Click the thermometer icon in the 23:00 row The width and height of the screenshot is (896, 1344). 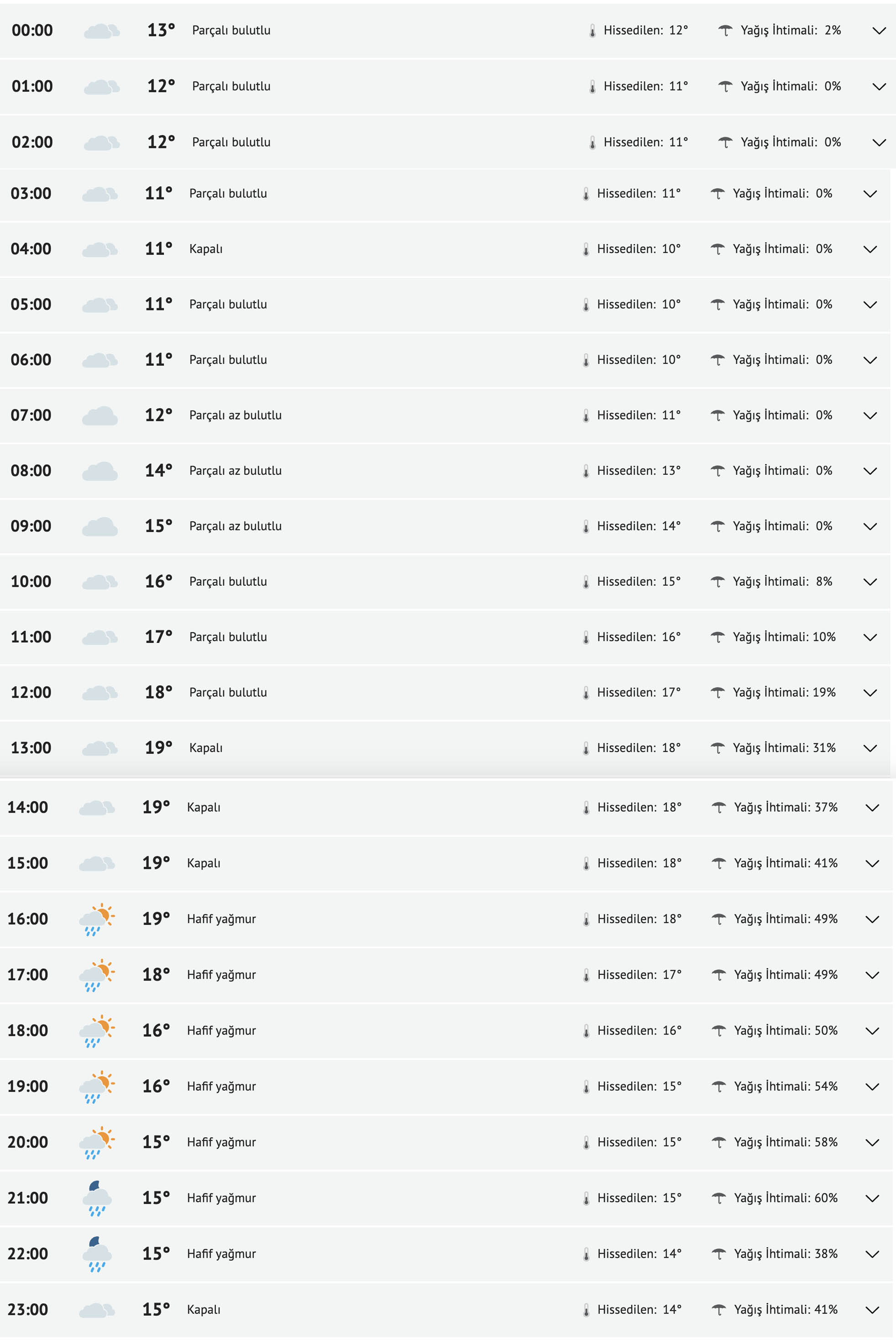586,1310
